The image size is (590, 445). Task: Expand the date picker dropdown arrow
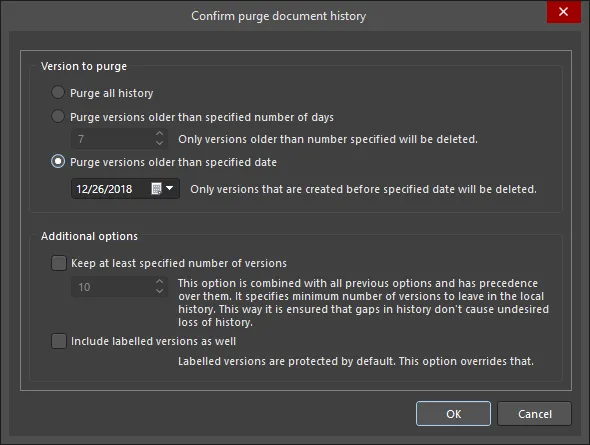[170, 188]
